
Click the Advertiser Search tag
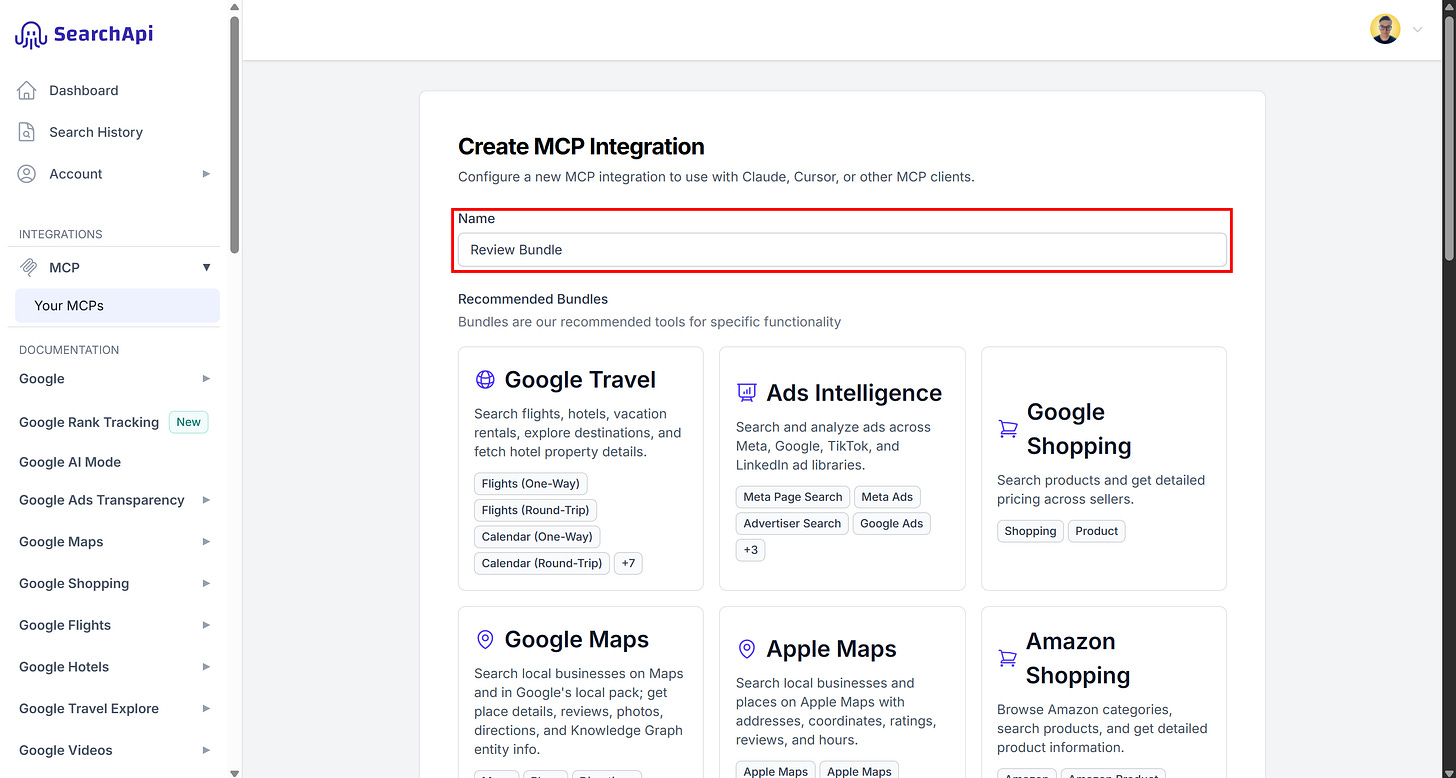[792, 523]
